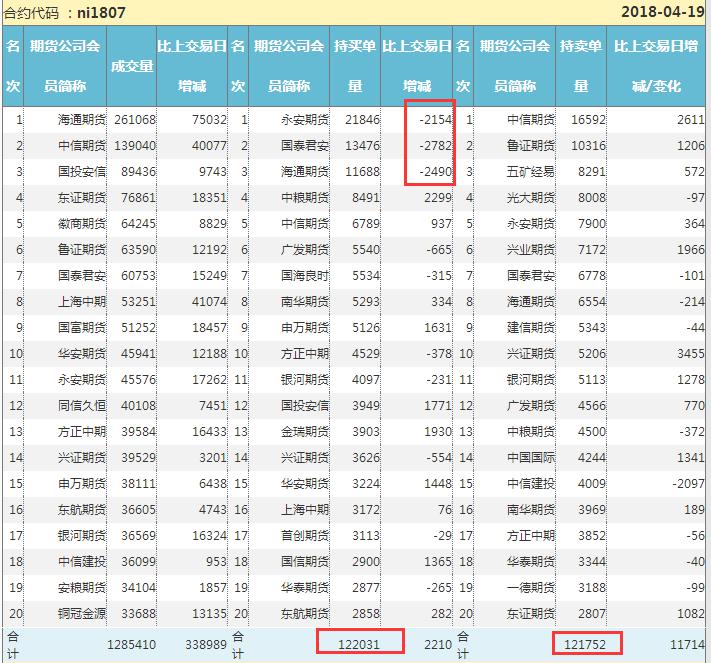Select the 持买单量 column header
Image resolution: width=711 pixels, height=663 pixels.
[355, 66]
